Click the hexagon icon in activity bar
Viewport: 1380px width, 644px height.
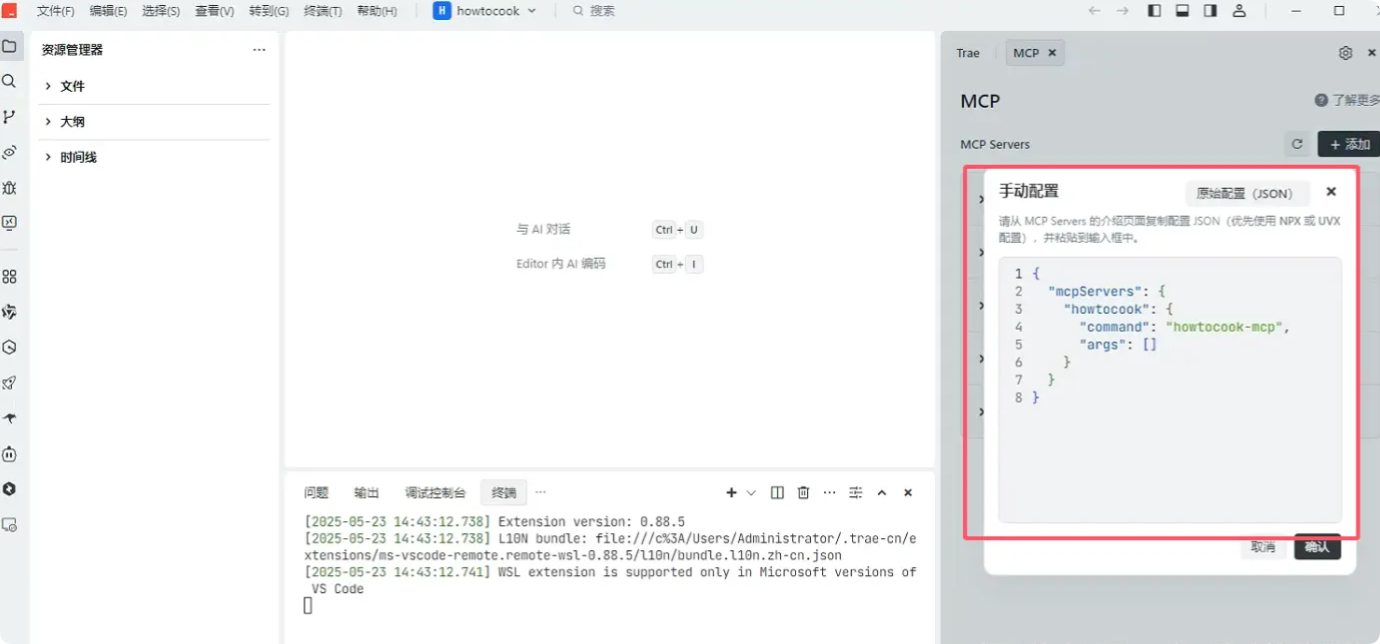pos(9,348)
